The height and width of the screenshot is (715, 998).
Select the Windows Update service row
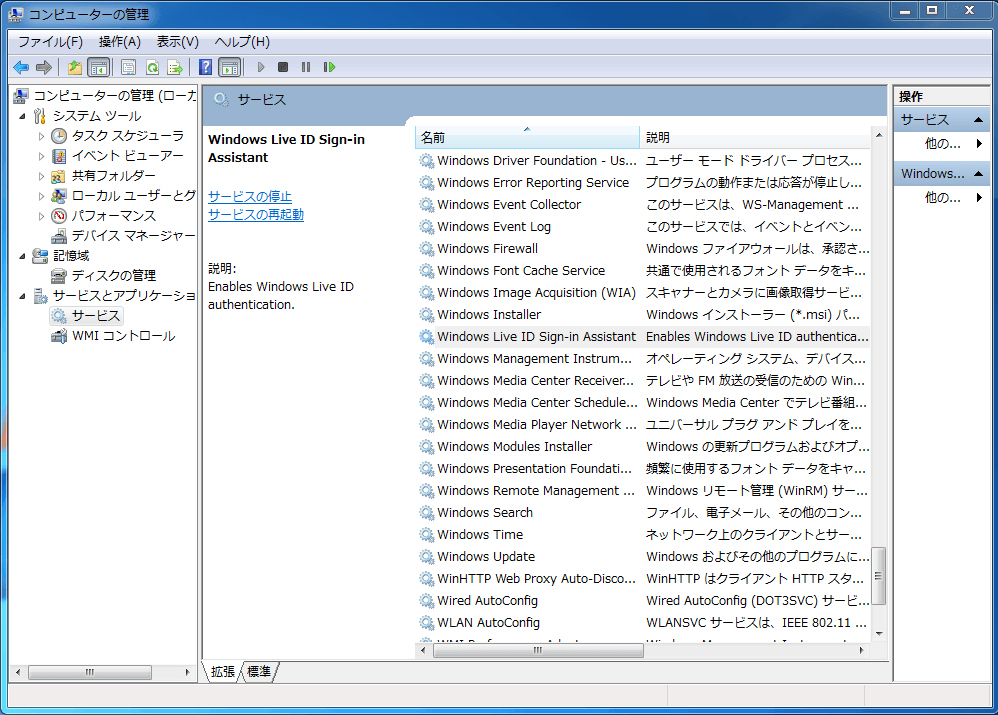643,556
